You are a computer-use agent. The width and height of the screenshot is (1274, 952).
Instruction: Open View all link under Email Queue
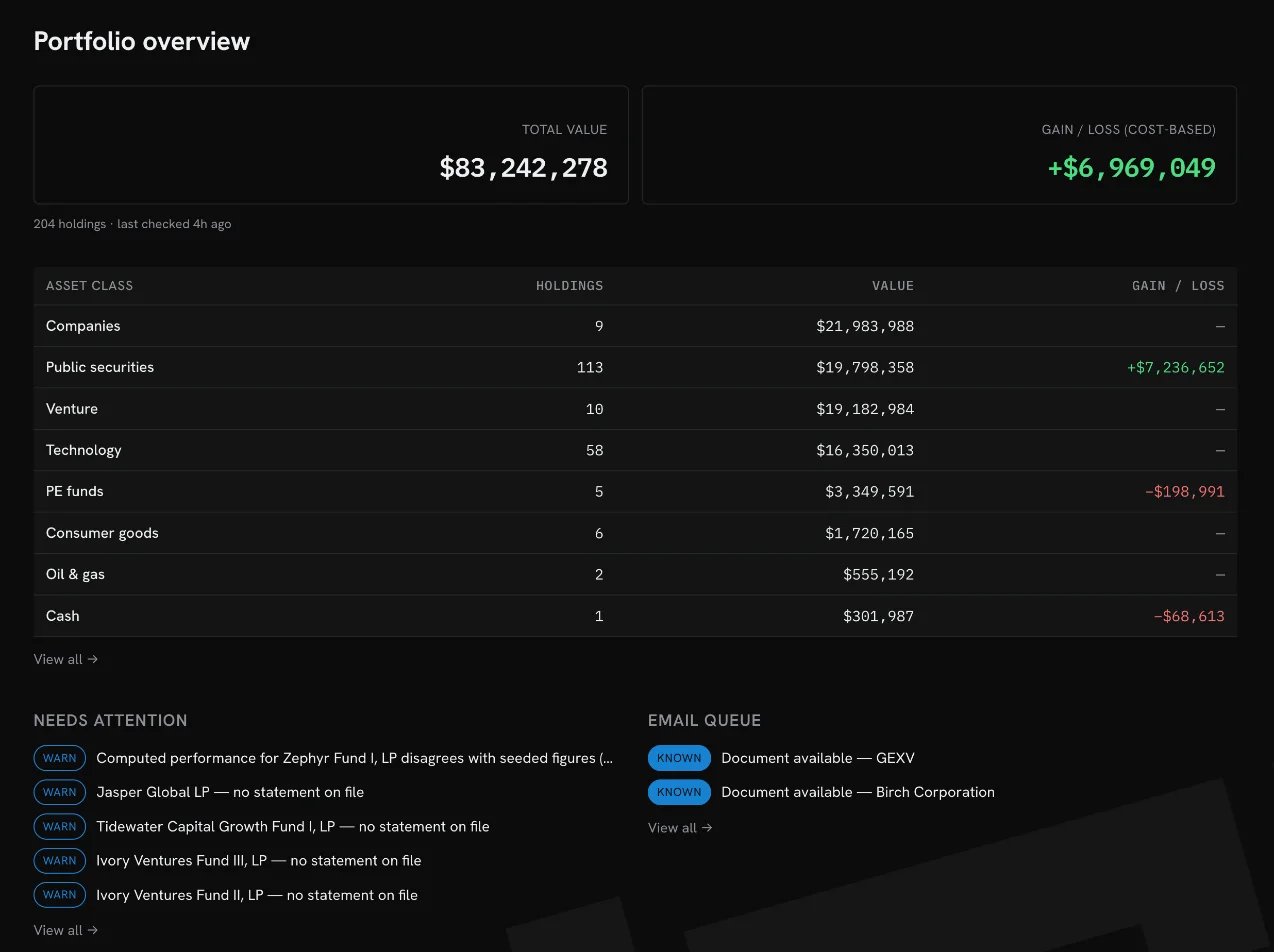680,827
